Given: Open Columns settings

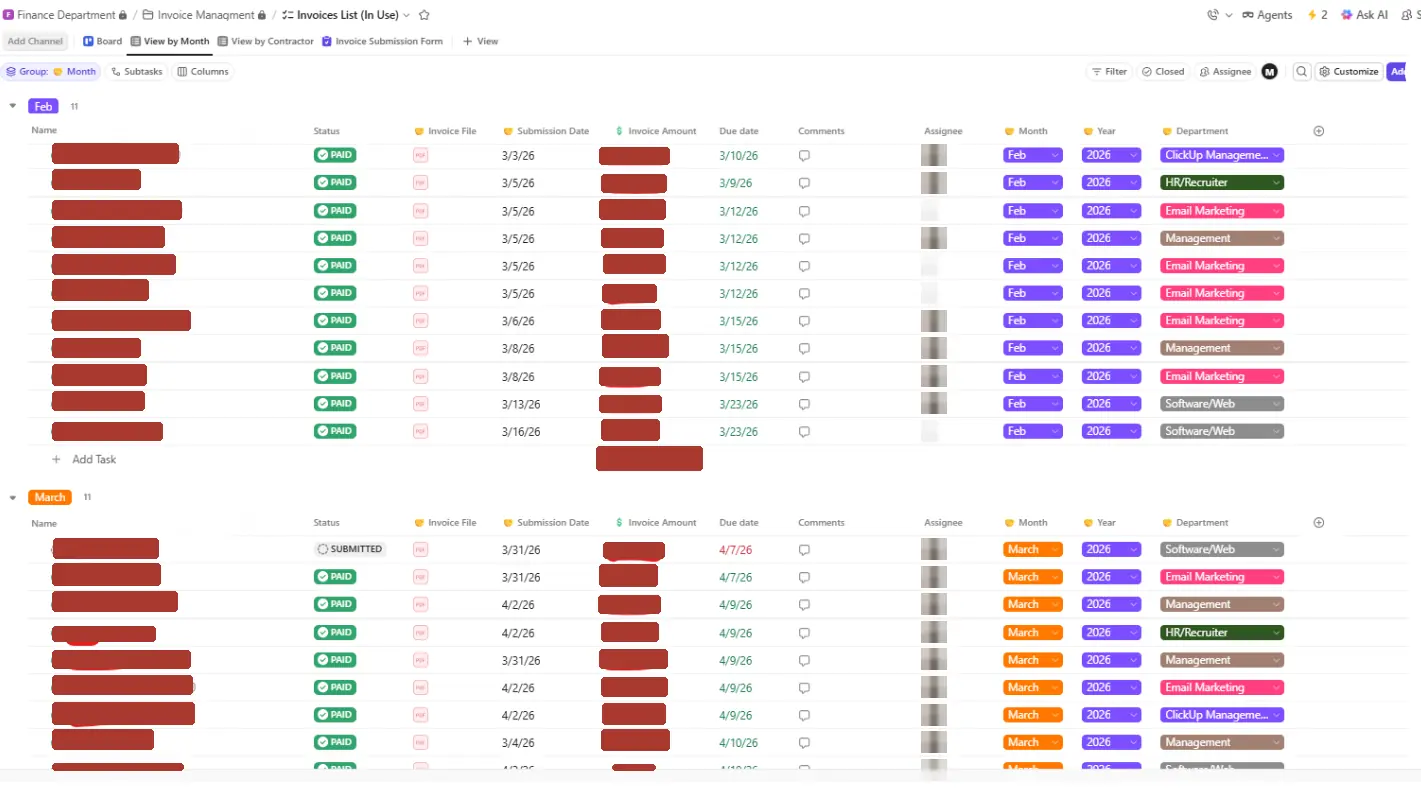Looking at the screenshot, I should pyautogui.click(x=203, y=72).
